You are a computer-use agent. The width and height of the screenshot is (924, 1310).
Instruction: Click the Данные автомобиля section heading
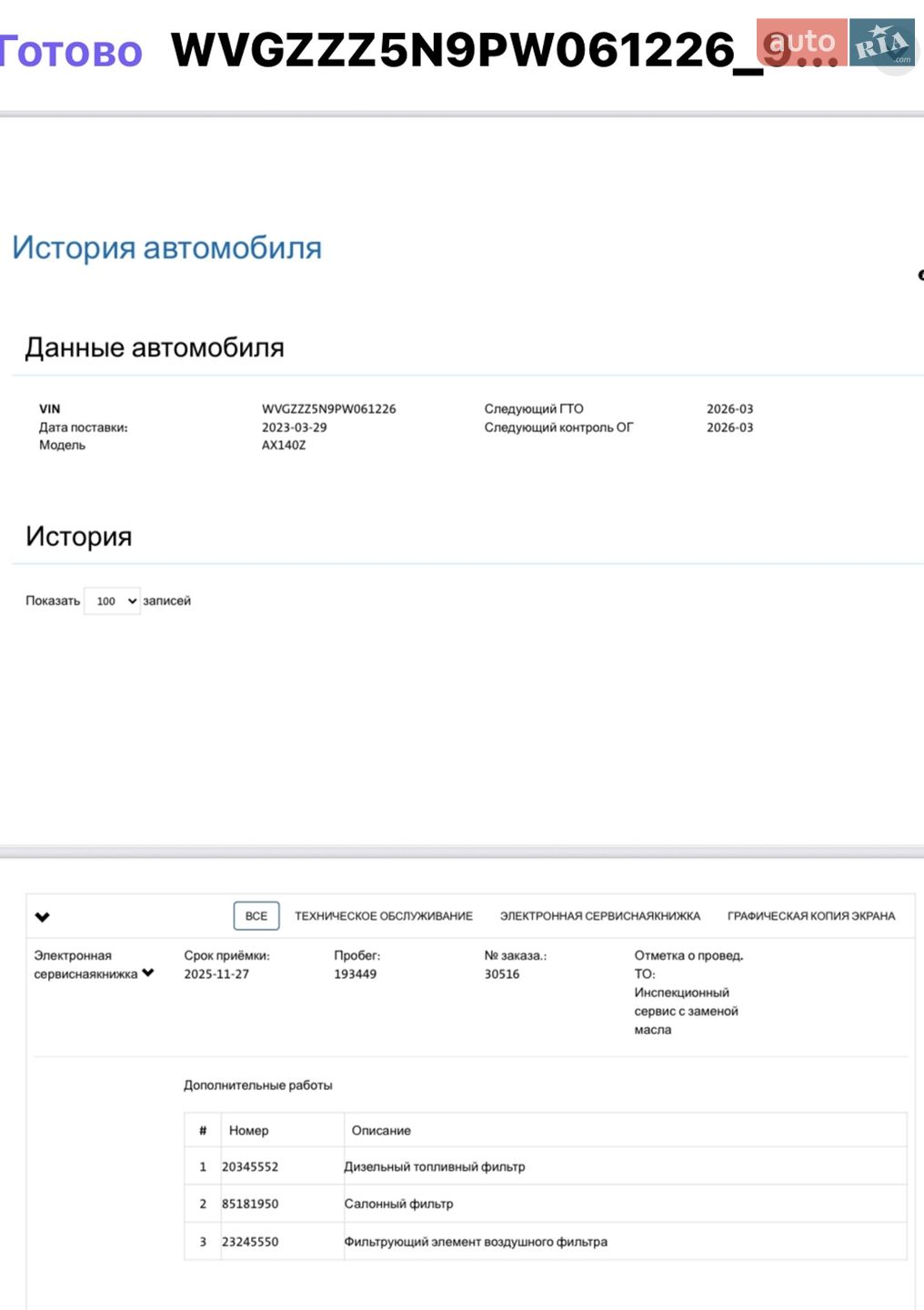[x=155, y=348]
